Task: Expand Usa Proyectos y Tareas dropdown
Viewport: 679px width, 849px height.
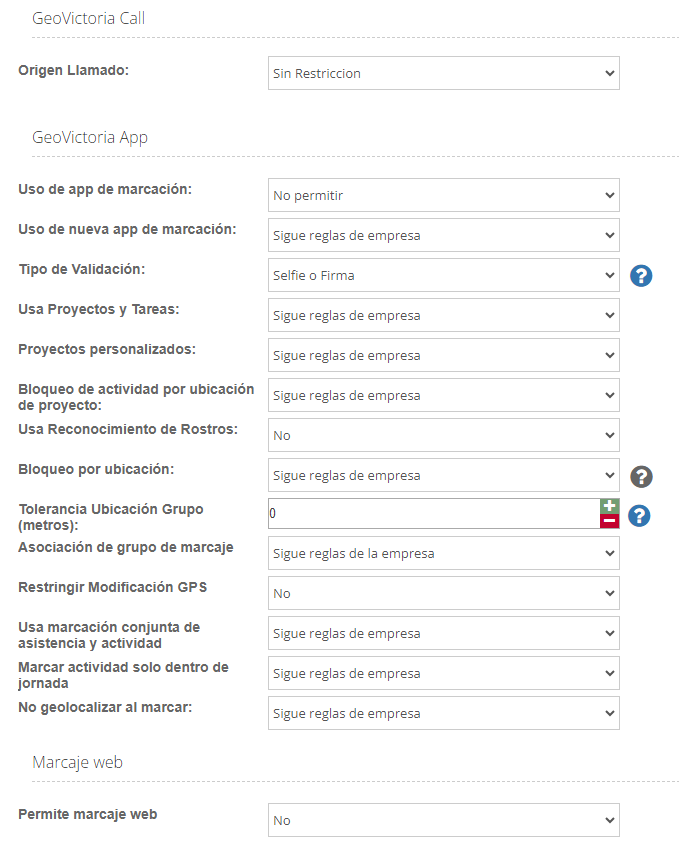Action: pos(443,316)
